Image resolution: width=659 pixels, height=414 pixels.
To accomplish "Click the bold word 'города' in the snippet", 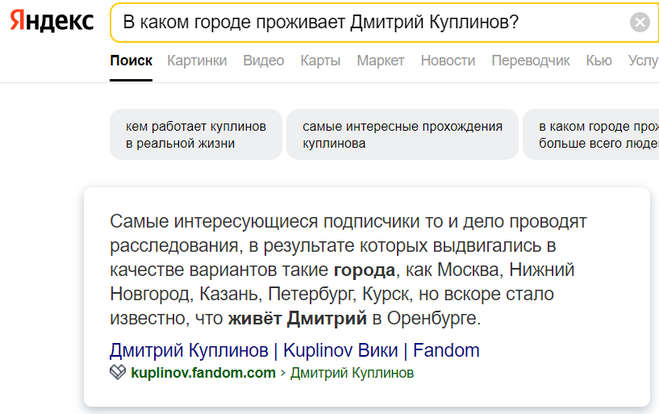I will 364,270.
